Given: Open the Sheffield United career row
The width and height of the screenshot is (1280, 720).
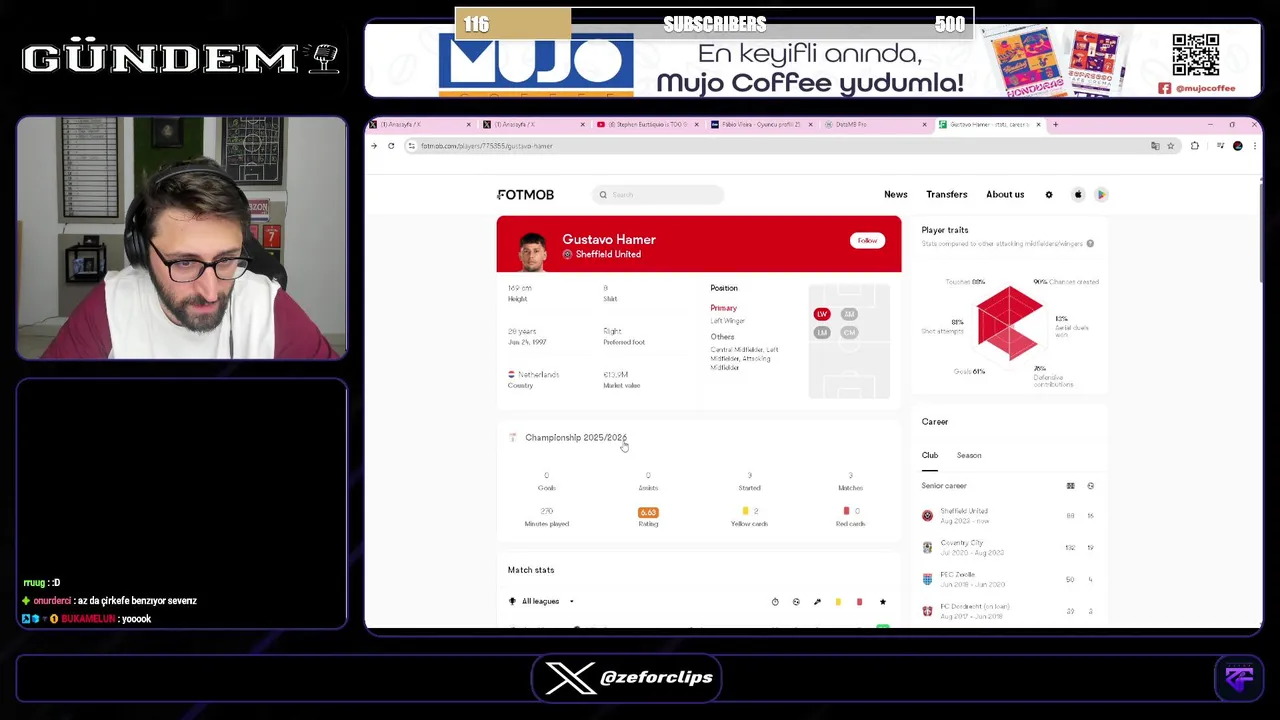Looking at the screenshot, I should click(x=1009, y=516).
